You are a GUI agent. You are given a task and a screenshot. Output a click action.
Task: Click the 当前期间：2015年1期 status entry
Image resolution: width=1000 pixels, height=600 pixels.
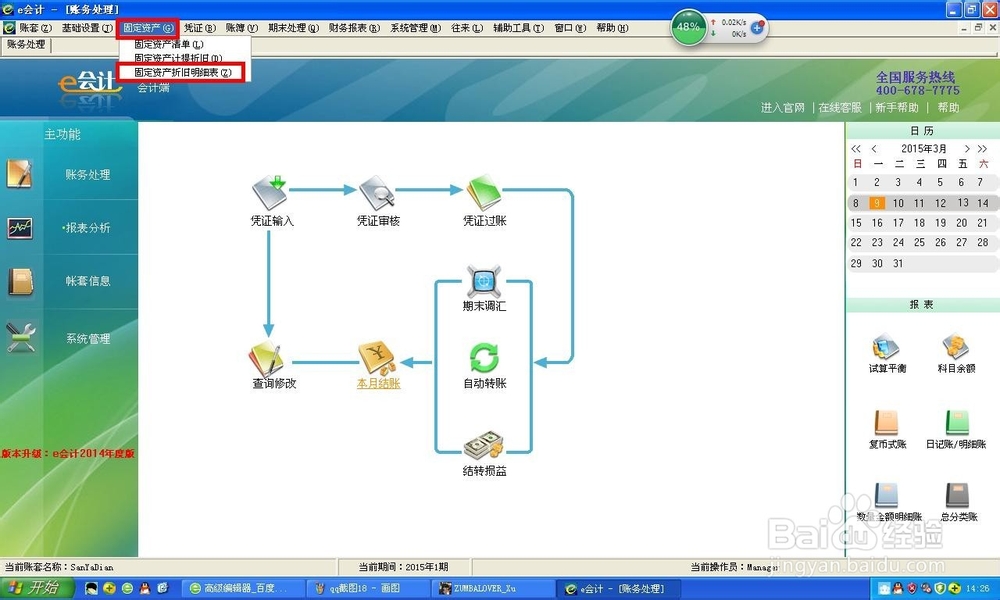404,567
